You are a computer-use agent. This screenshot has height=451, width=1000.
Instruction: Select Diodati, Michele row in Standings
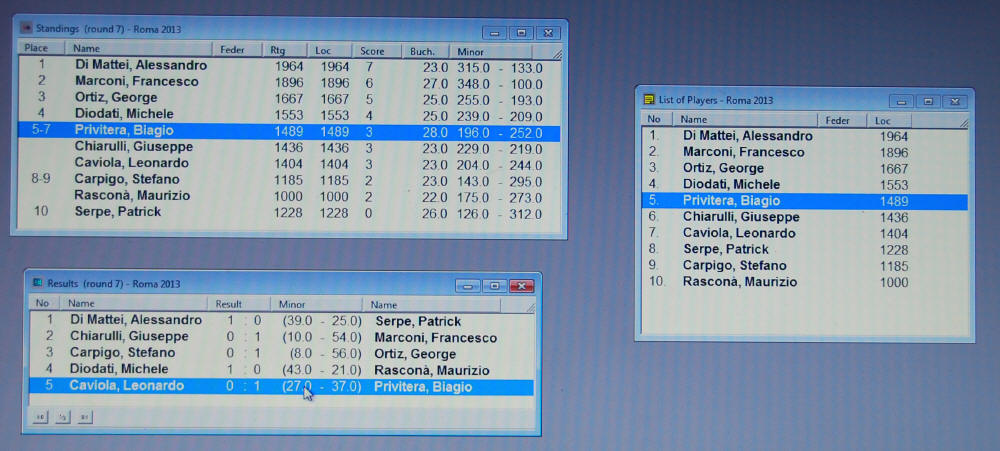pos(289,114)
